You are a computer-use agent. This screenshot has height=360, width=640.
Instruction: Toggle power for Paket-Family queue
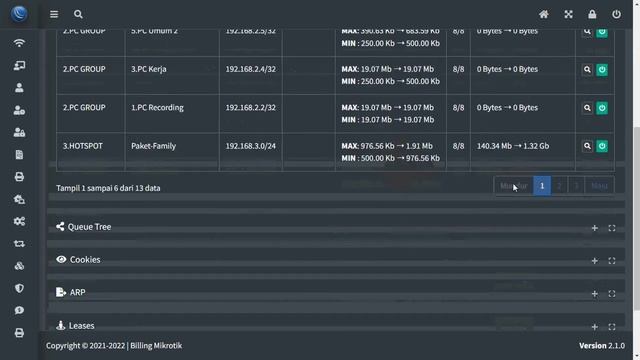point(602,146)
